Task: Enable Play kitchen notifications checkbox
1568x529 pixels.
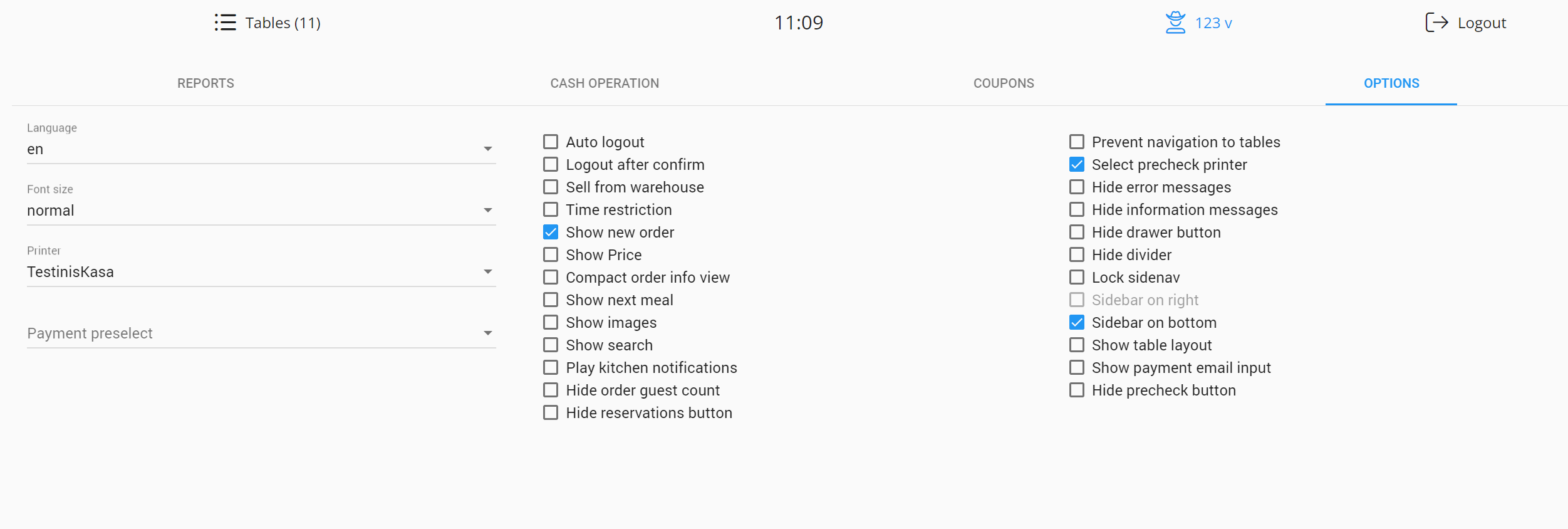Action: (x=551, y=368)
